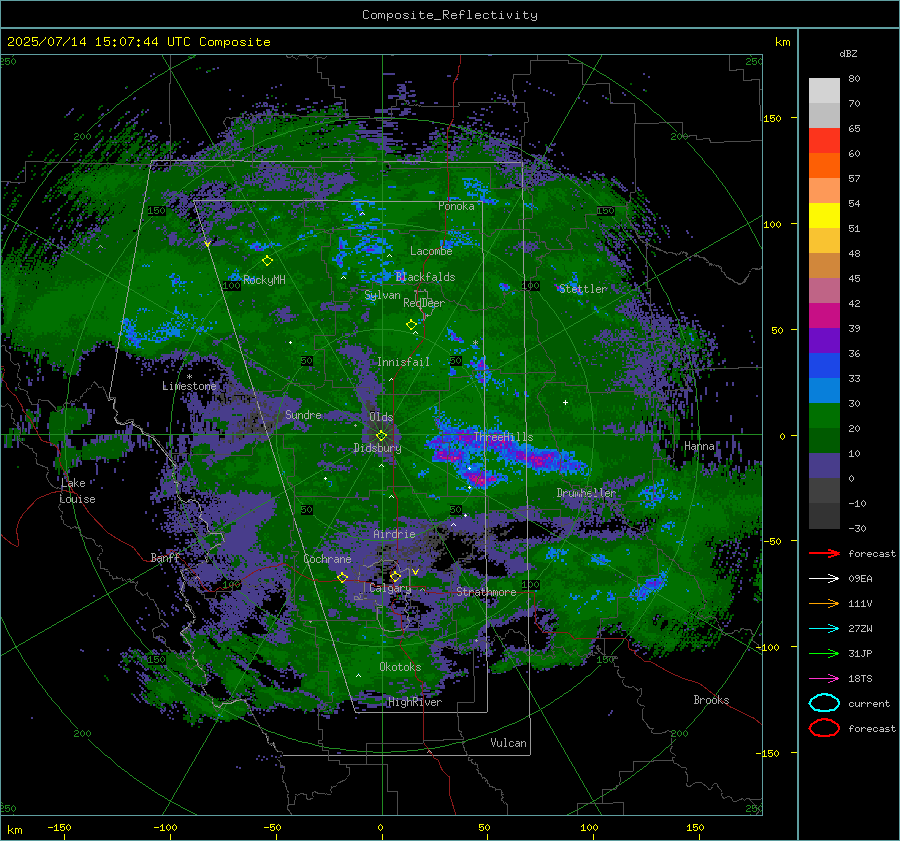This screenshot has width=900, height=841.
Task: Click the magenta 18TS arrow legend icon
Action: click(x=824, y=679)
